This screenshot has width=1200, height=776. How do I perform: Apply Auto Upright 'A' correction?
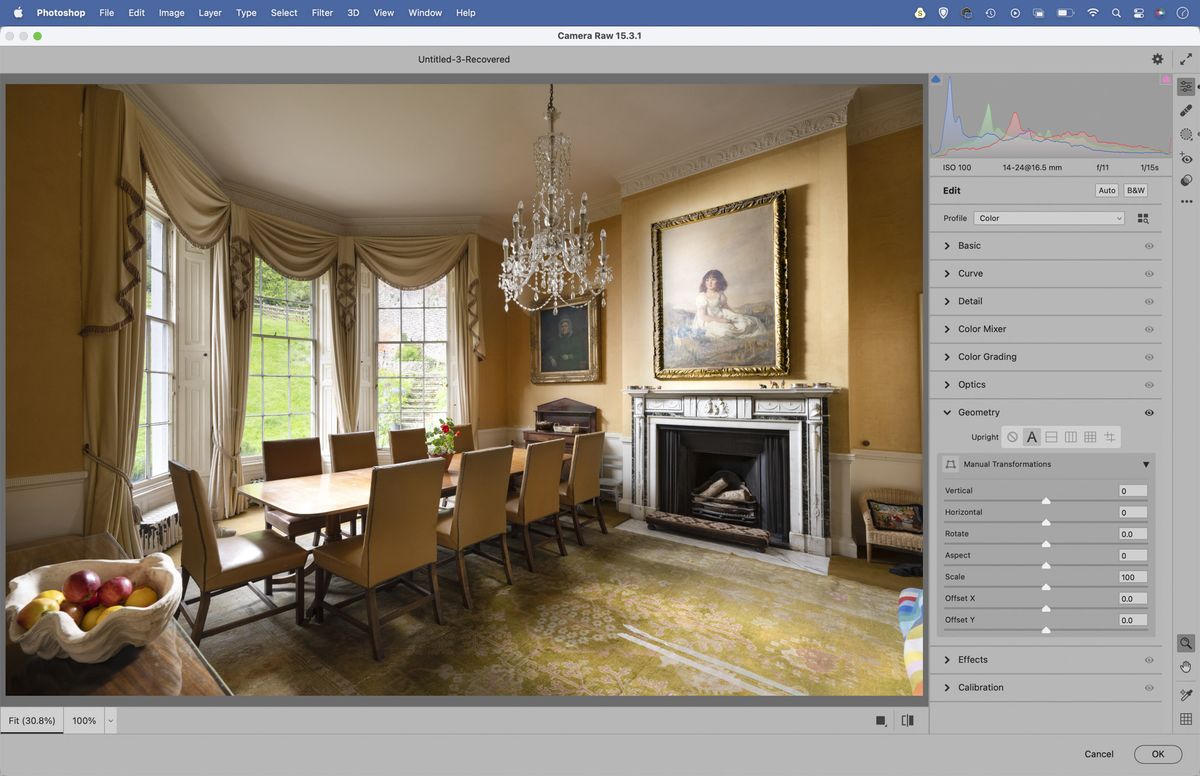pos(1031,437)
